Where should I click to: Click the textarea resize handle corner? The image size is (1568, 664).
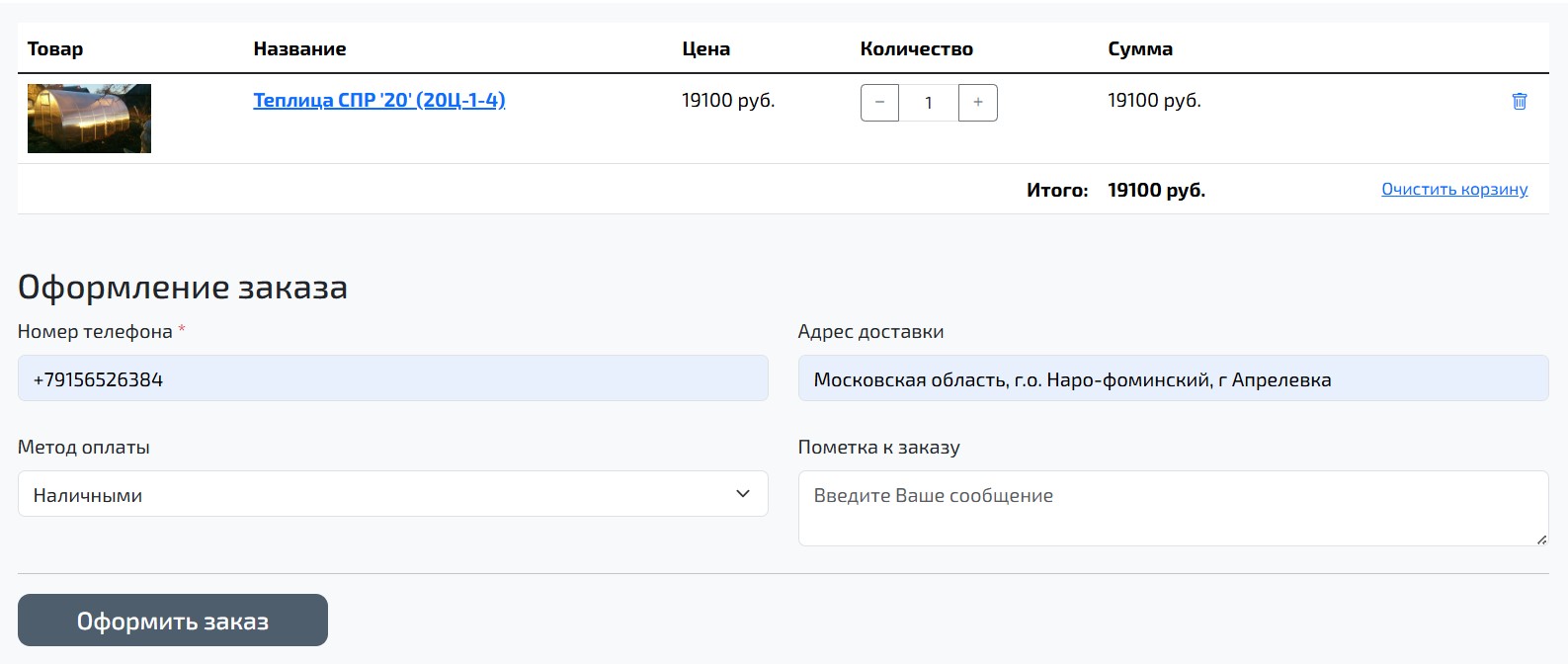click(1541, 539)
